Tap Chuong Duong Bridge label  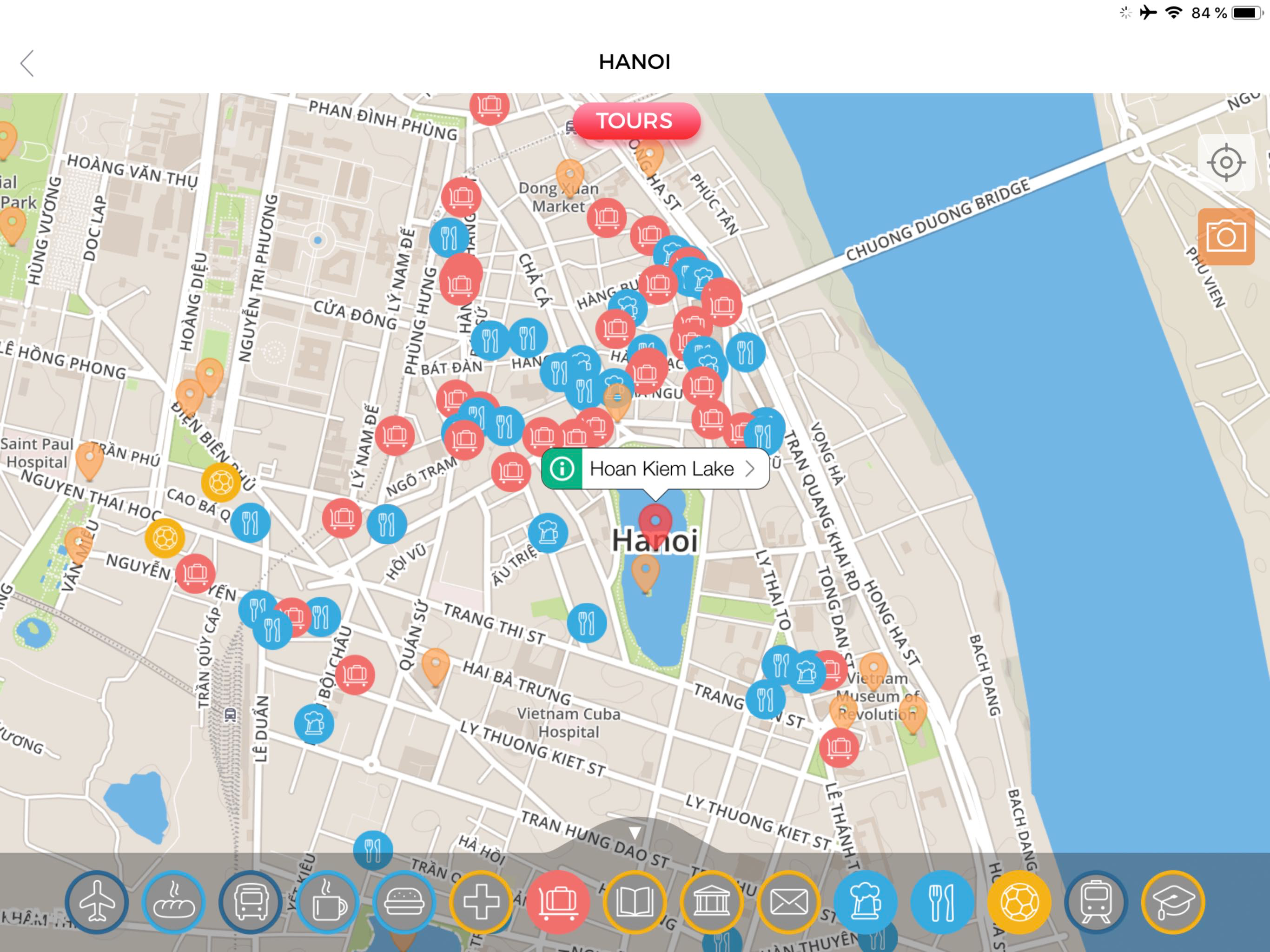pos(938,219)
